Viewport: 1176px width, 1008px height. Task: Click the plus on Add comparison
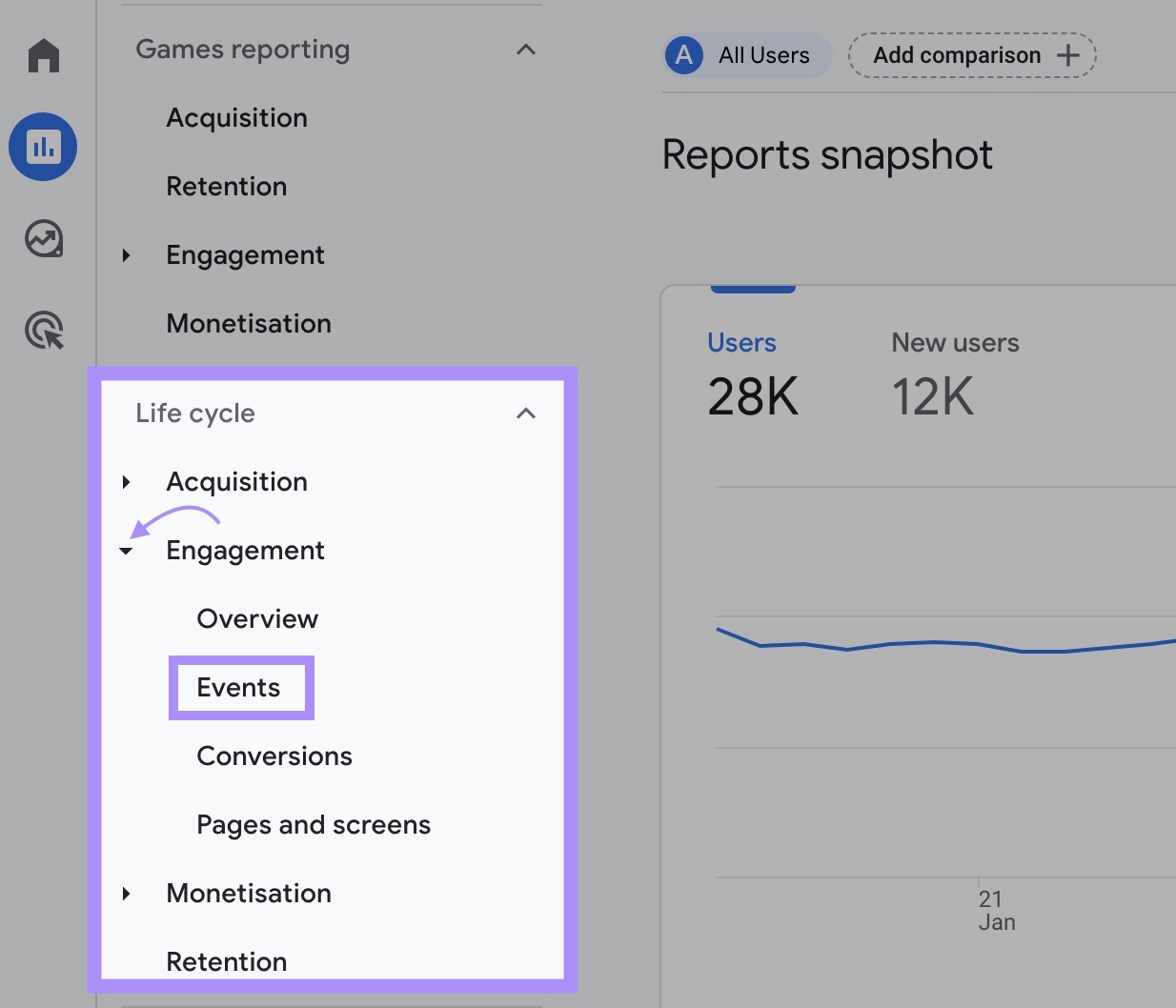pyautogui.click(x=1067, y=55)
